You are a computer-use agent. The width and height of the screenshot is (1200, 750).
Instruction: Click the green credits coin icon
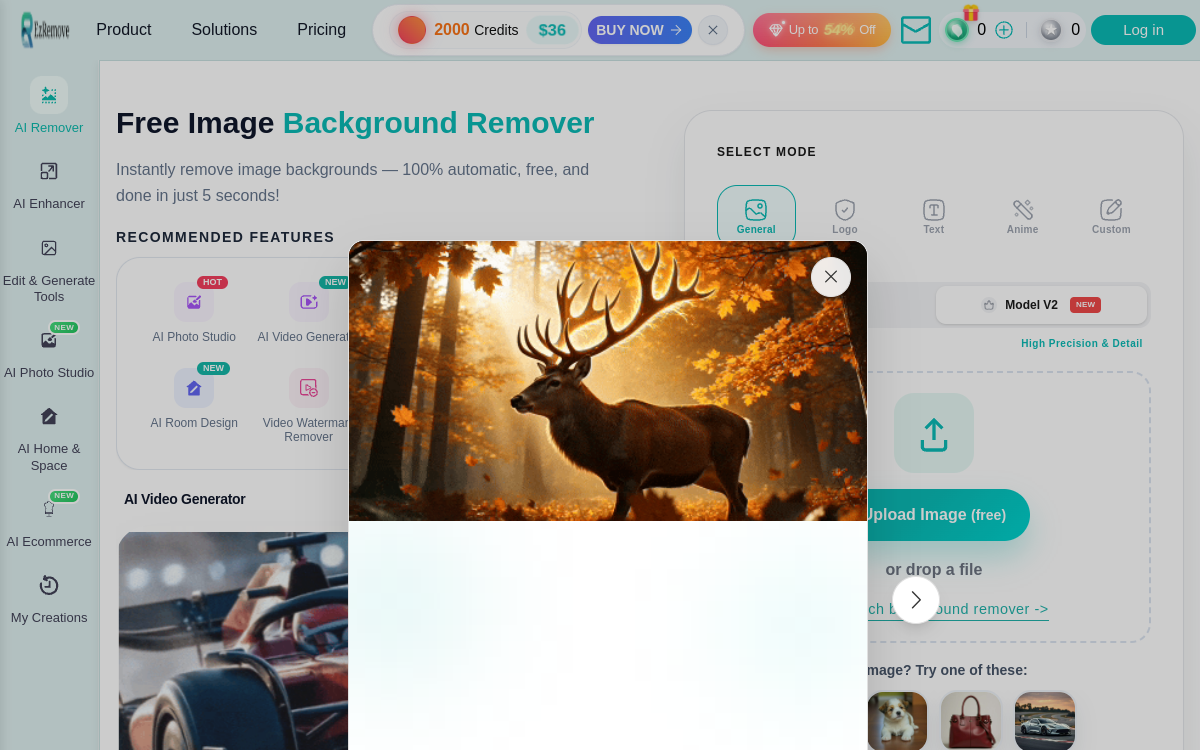pyautogui.click(x=957, y=30)
